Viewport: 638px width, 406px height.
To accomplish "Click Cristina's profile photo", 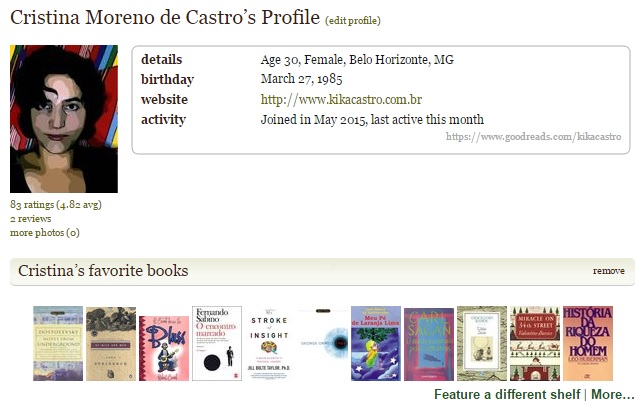I will 64,119.
